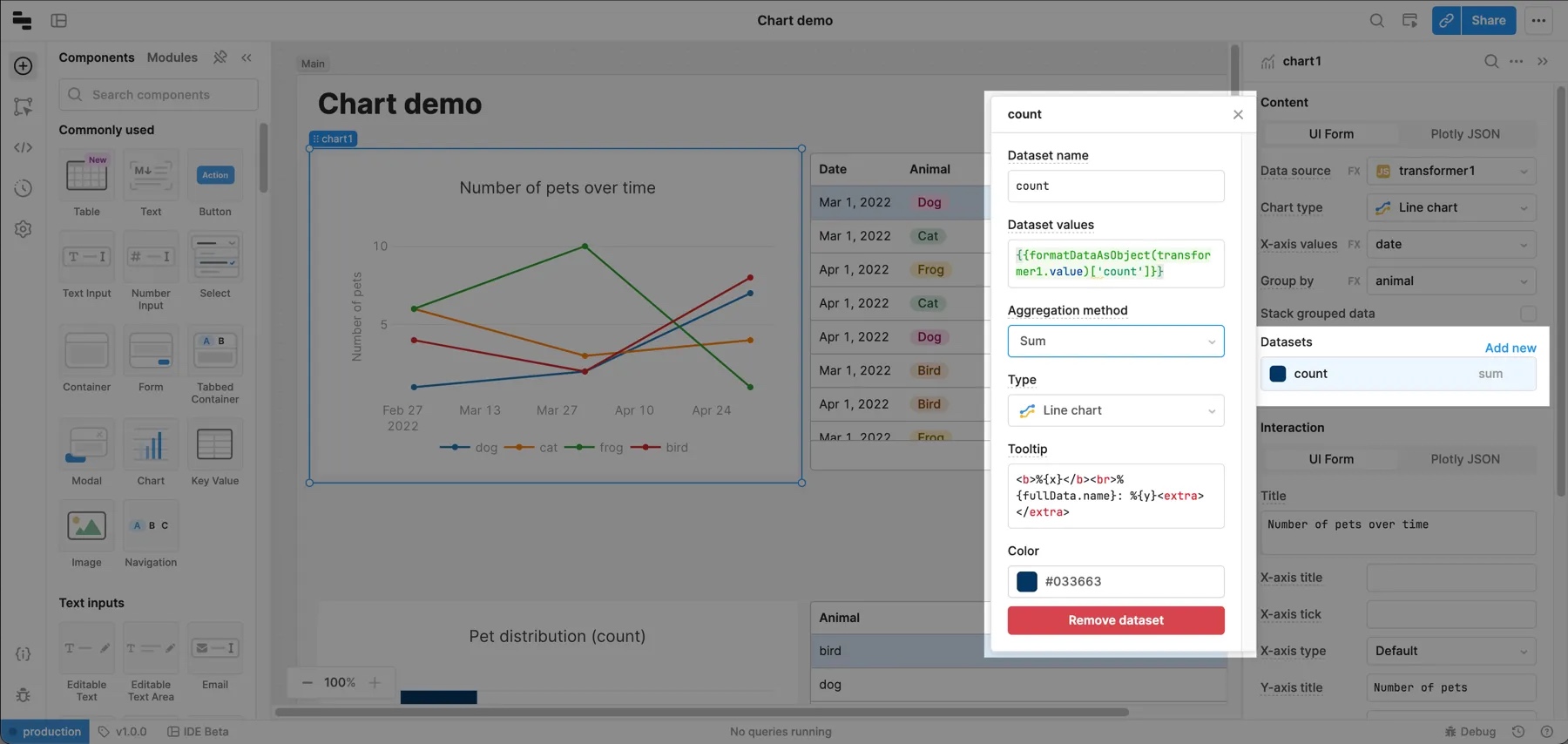Open the Chart type dropdown in inspector
Screen dimensions: 1568x744
click(x=1451, y=207)
